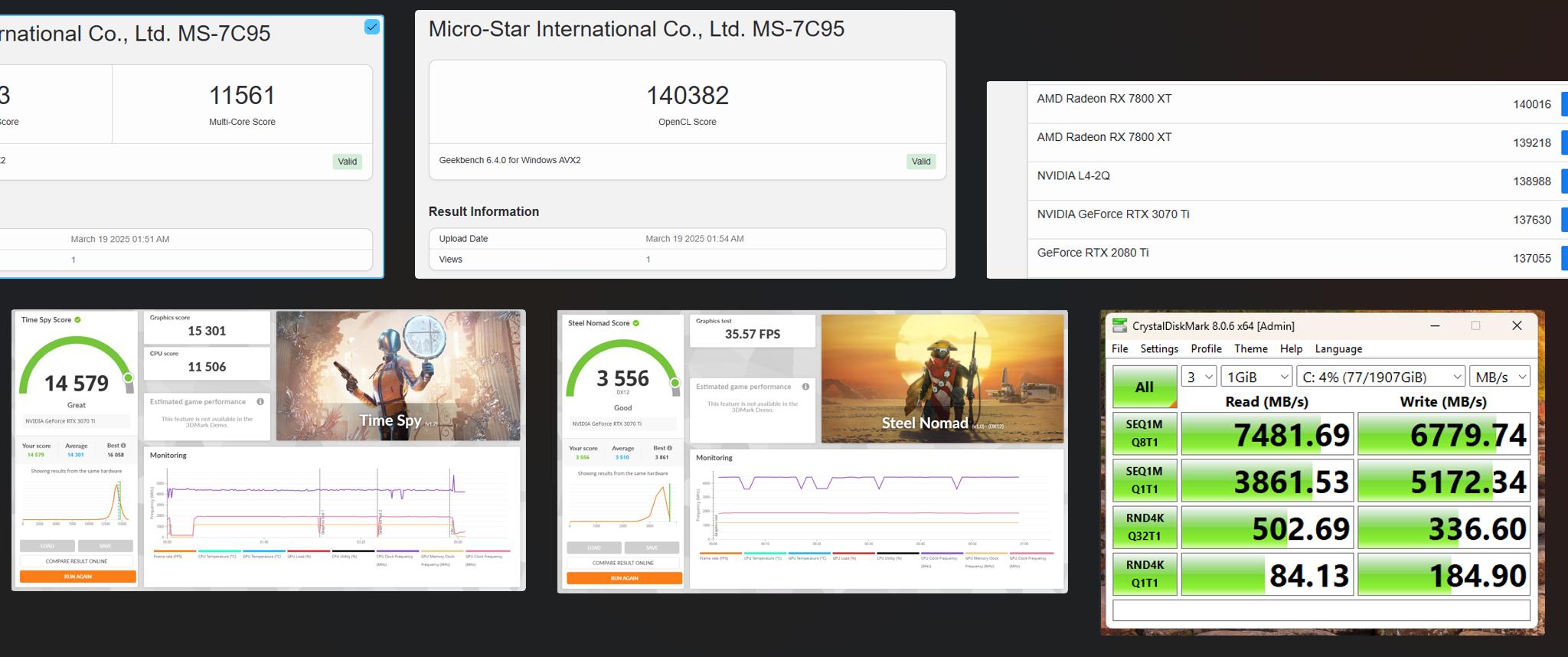Screen dimensions: 1568x657
Task: Click the info icon next to Best in Steel Nomad
Action: [669, 448]
